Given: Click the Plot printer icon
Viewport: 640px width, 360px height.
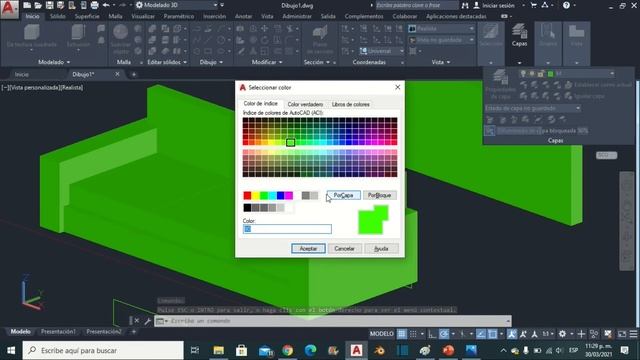Looking at the screenshot, I should 94,5.
